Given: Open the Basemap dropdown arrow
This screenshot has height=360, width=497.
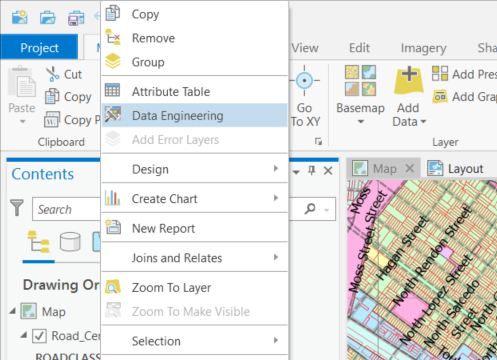Looking at the screenshot, I should pos(361,122).
